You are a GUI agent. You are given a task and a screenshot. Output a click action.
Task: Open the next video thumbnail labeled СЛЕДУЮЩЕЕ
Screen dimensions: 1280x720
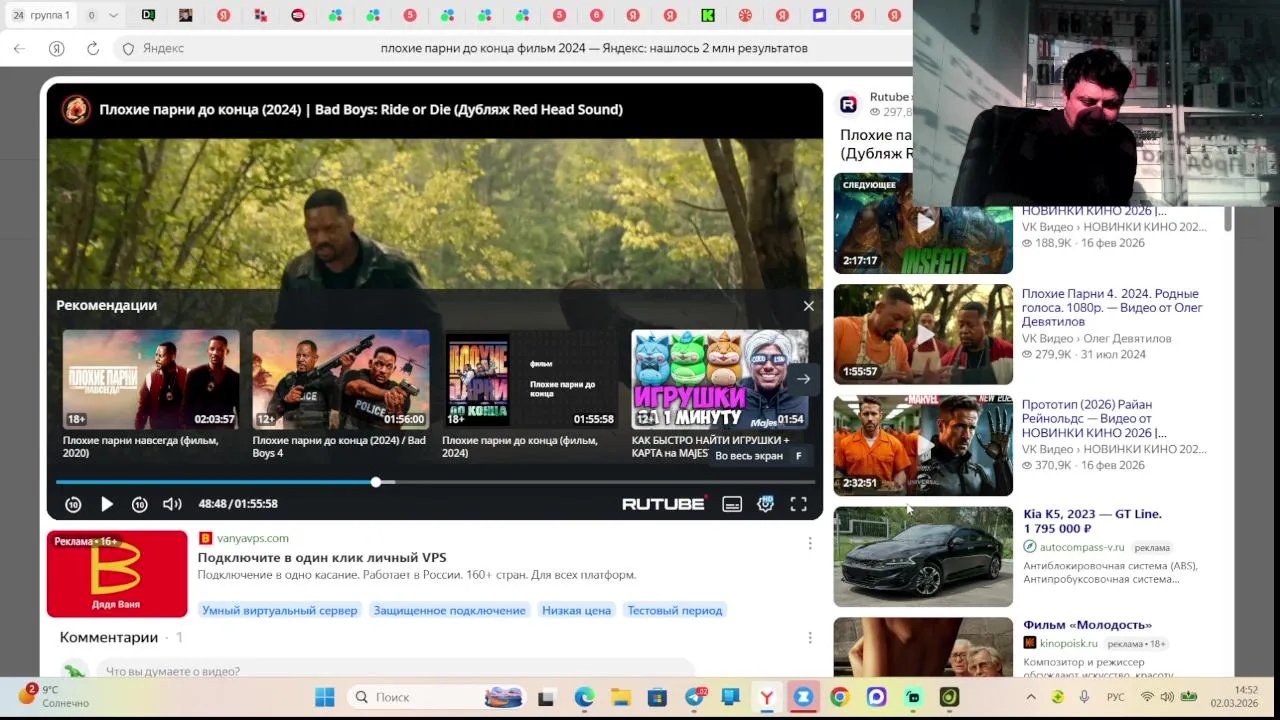coord(923,223)
